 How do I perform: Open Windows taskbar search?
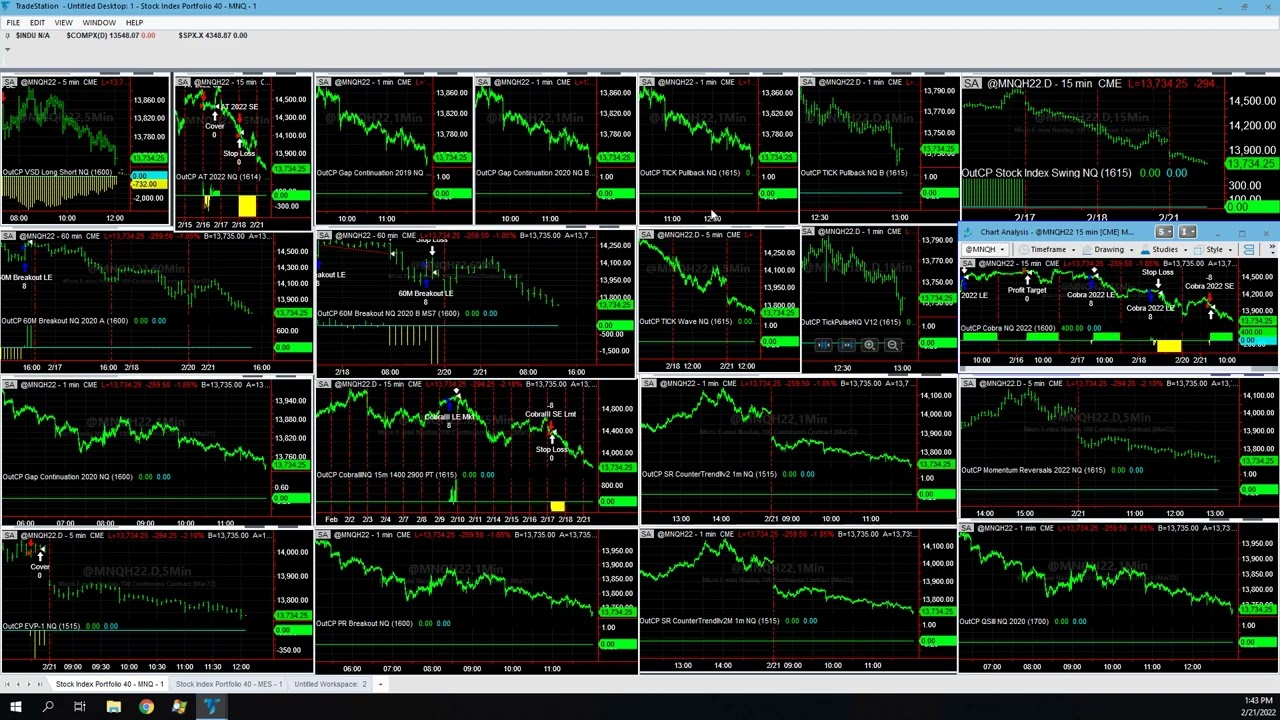coord(48,707)
